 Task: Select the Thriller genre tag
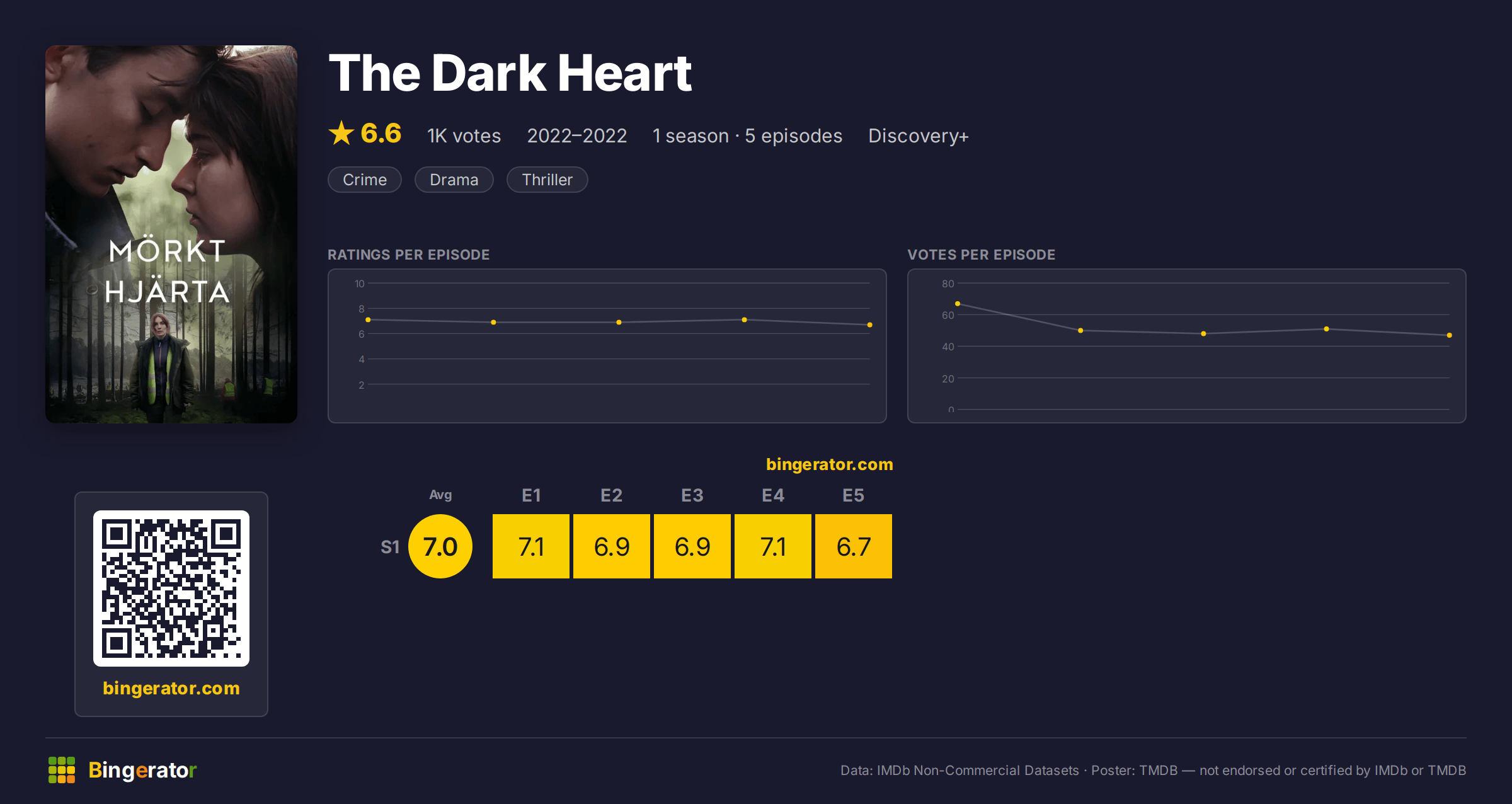[547, 180]
